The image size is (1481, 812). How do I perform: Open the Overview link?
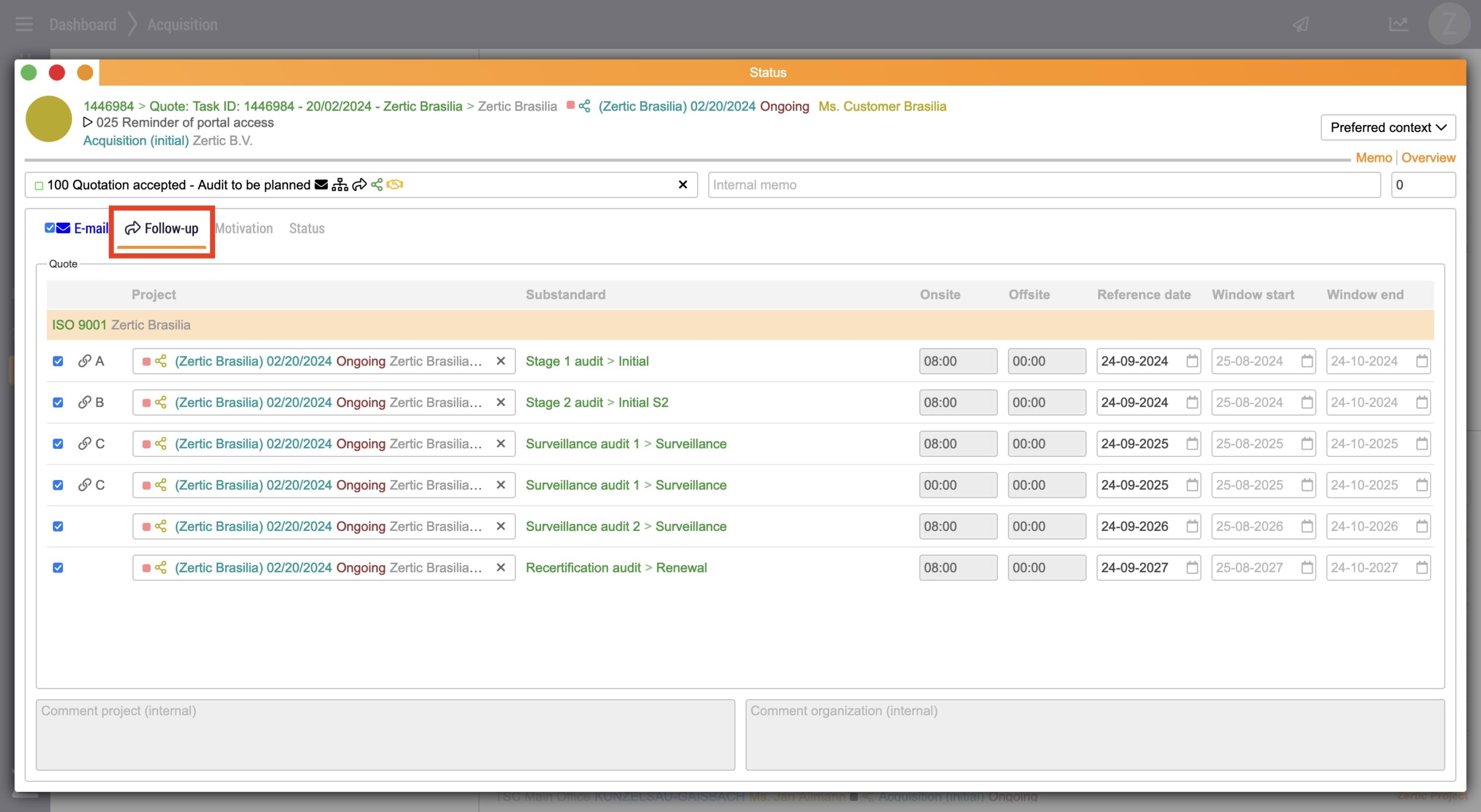pos(1428,158)
